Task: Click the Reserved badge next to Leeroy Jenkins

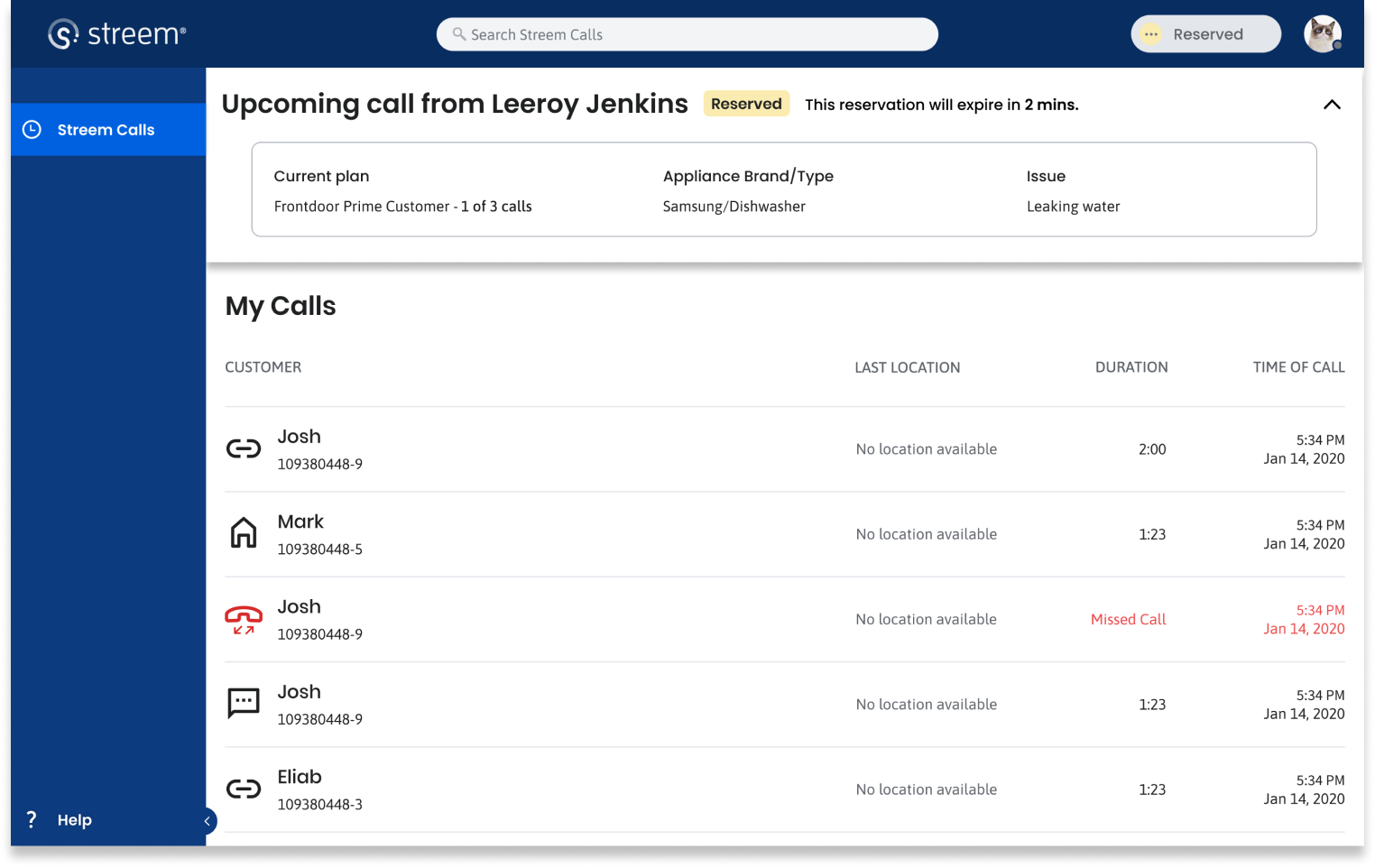Action: [x=746, y=104]
